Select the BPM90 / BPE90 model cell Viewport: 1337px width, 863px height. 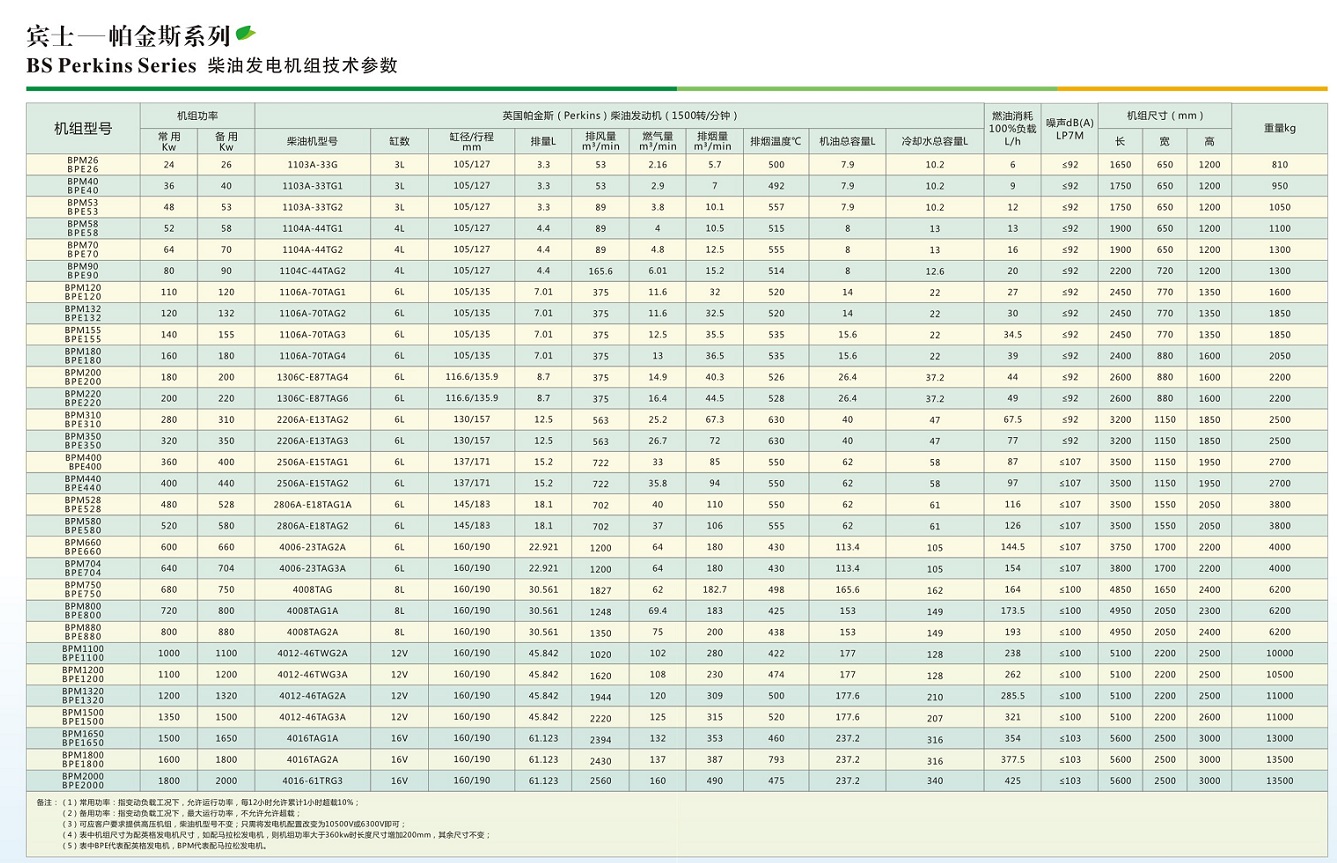pyautogui.click(x=83, y=270)
